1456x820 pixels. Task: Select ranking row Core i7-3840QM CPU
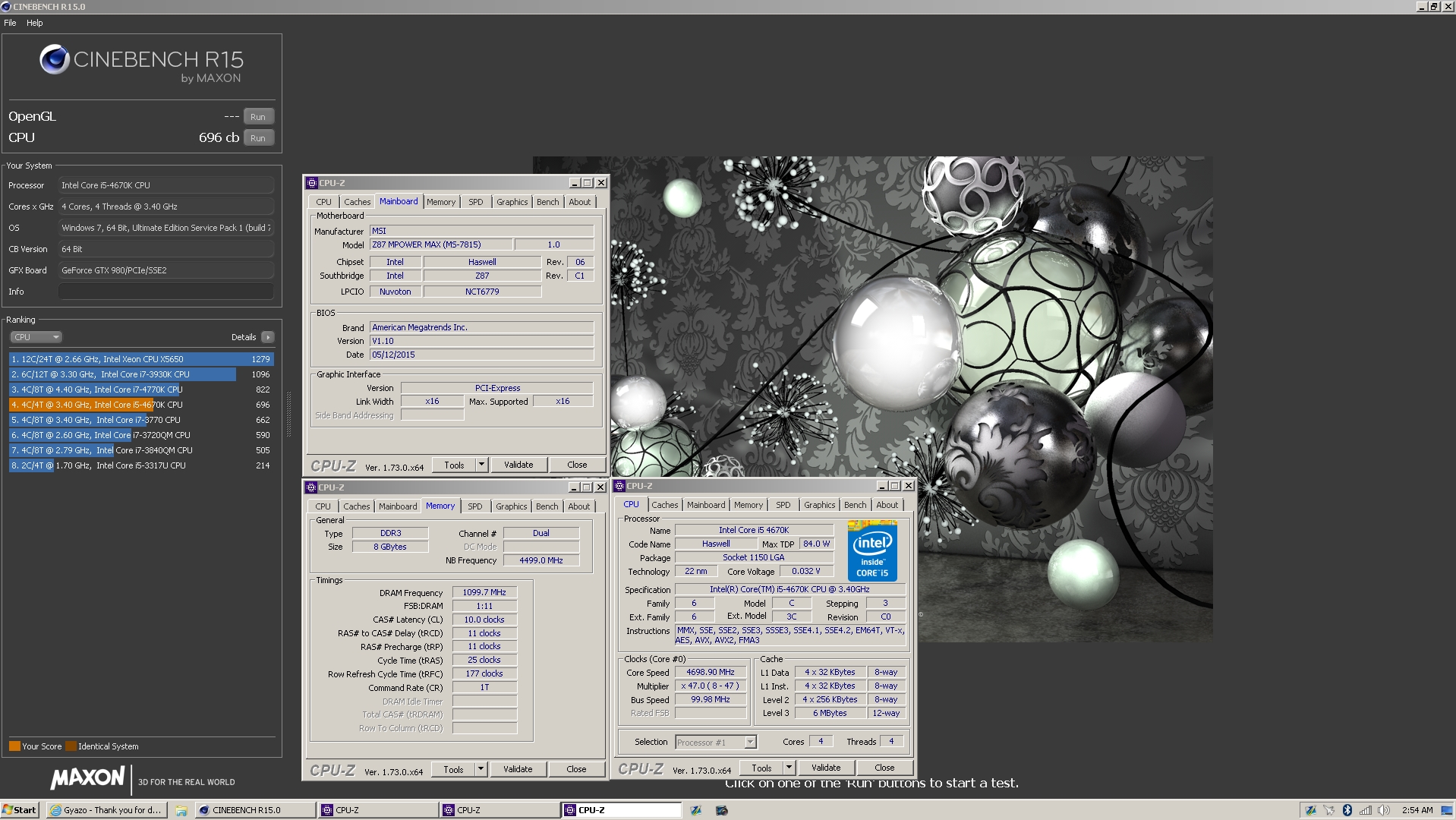[141, 450]
